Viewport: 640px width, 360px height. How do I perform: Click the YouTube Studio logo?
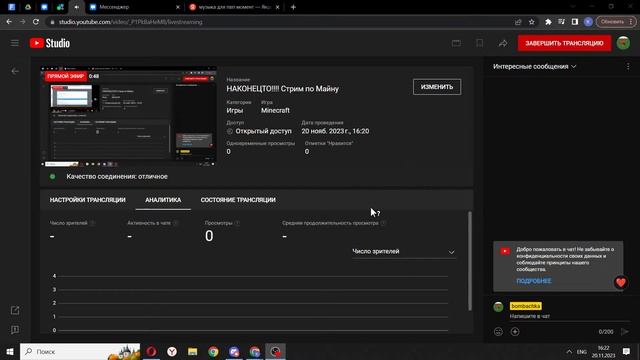50,43
